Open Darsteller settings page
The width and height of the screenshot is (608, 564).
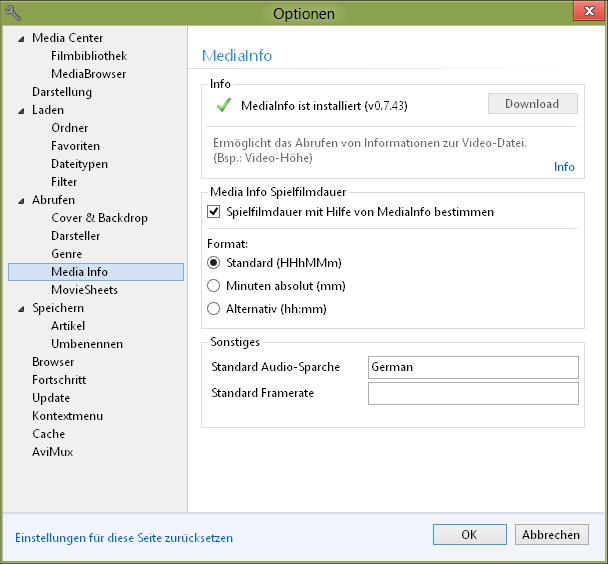click(x=76, y=236)
